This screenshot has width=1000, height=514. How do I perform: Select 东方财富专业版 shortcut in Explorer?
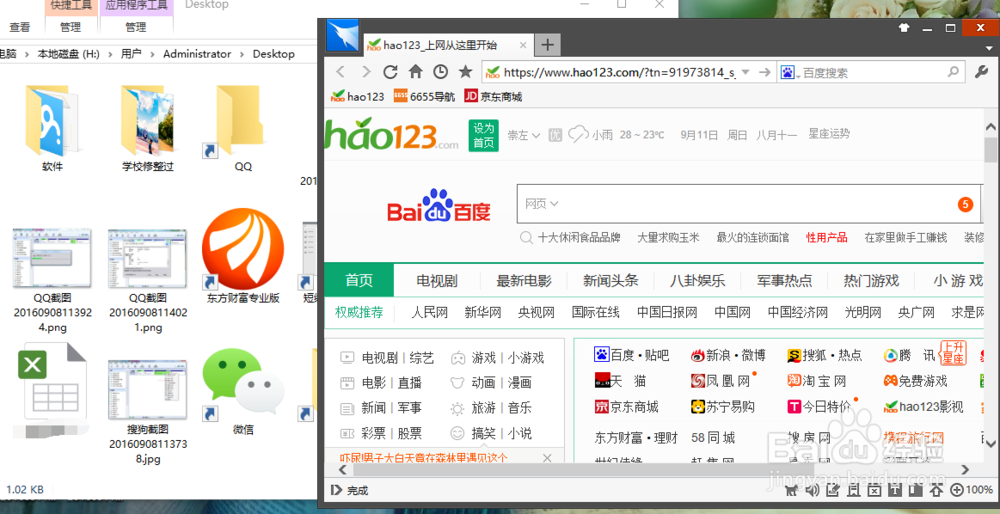tap(243, 255)
